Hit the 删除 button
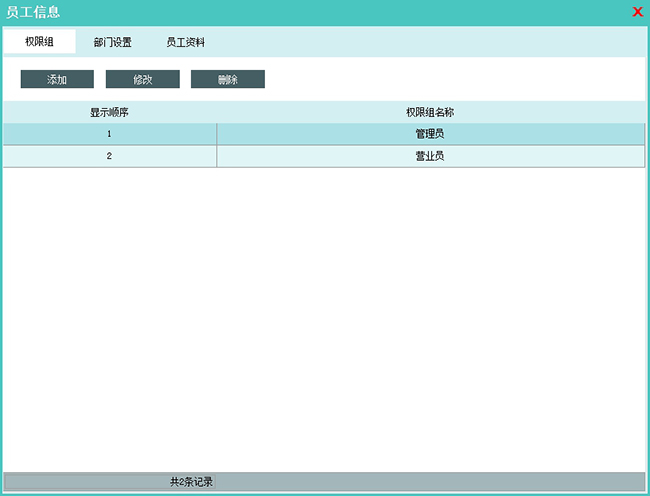Image resolution: width=650 pixels, height=496 pixels. point(228,80)
